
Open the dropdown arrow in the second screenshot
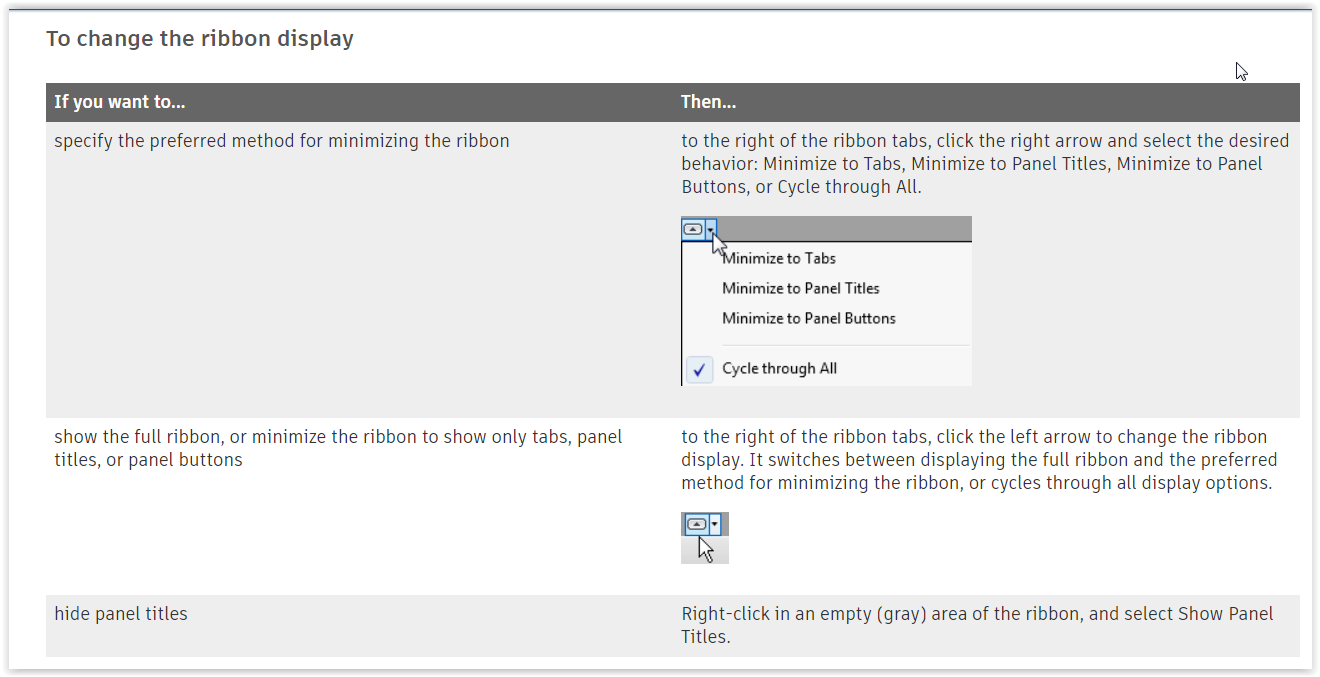coord(715,523)
